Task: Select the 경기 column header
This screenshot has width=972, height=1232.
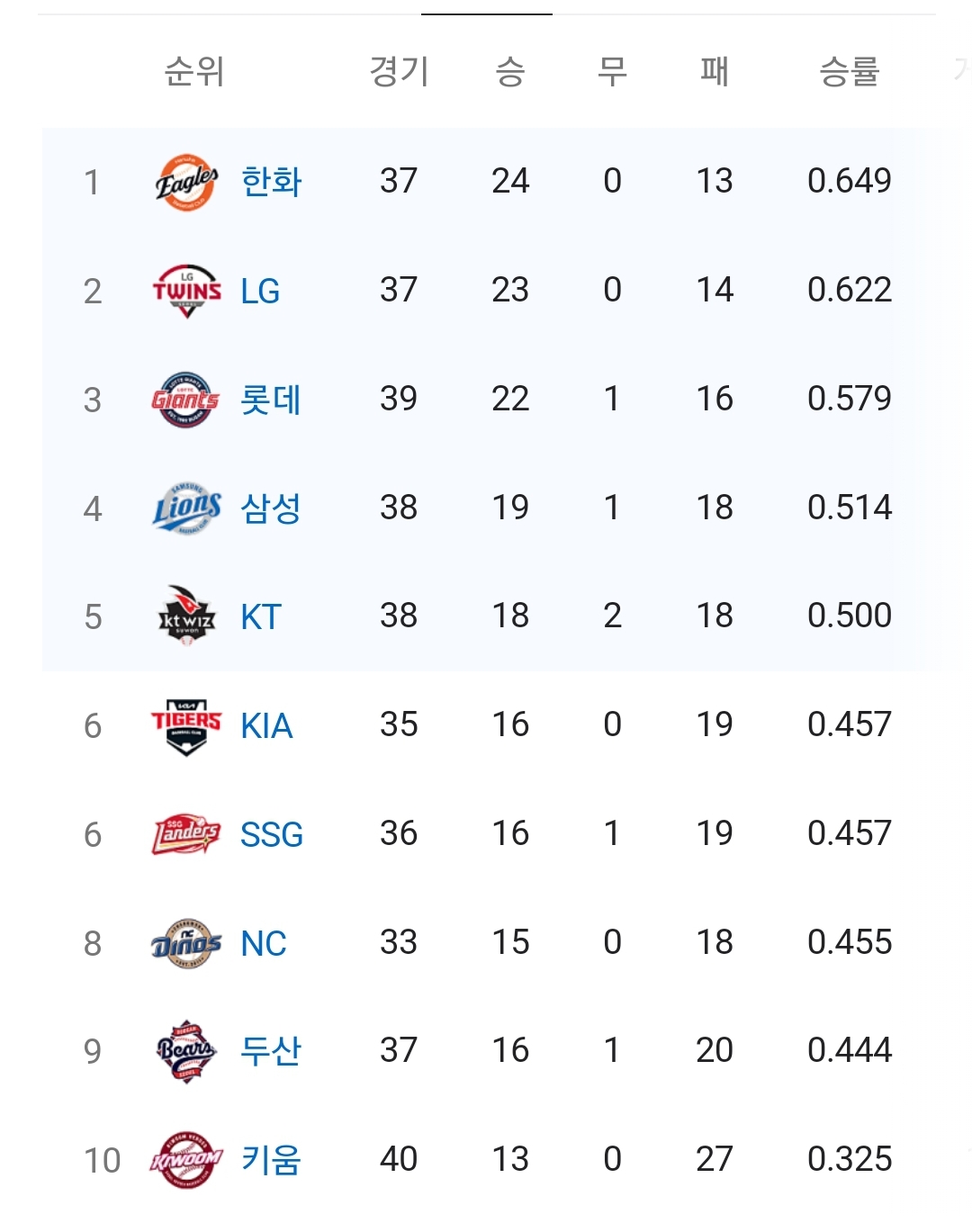Action: [x=399, y=71]
